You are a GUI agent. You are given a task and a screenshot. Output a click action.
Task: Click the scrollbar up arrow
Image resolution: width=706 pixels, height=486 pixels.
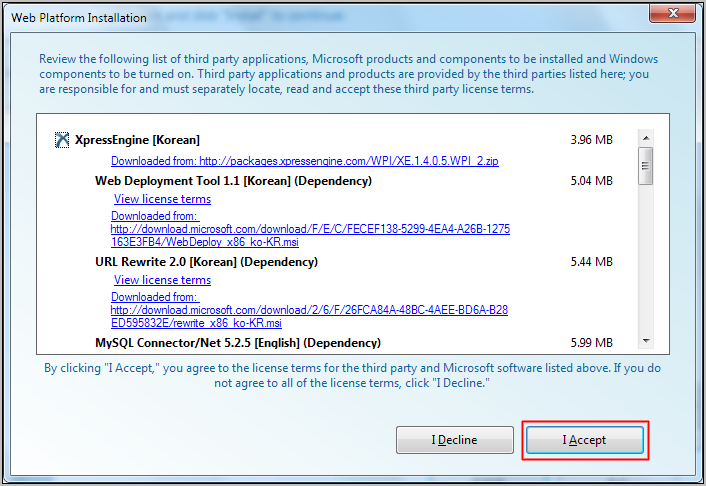pos(646,138)
